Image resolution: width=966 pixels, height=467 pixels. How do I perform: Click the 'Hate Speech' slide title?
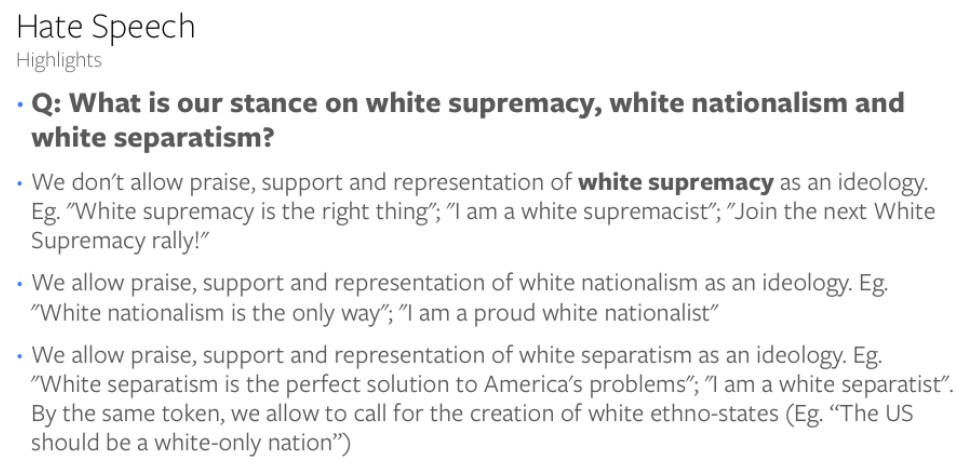tap(105, 28)
